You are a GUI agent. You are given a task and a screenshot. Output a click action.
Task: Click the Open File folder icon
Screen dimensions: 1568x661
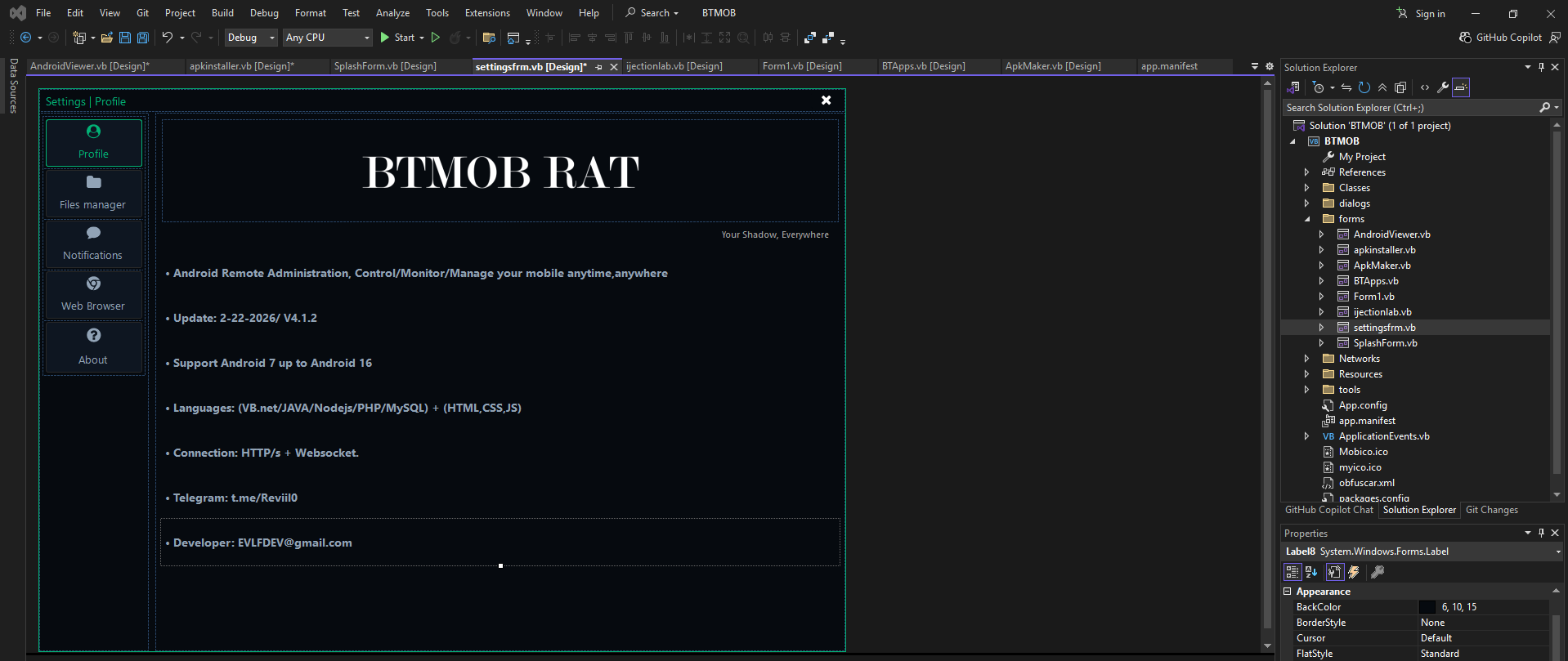(106, 38)
